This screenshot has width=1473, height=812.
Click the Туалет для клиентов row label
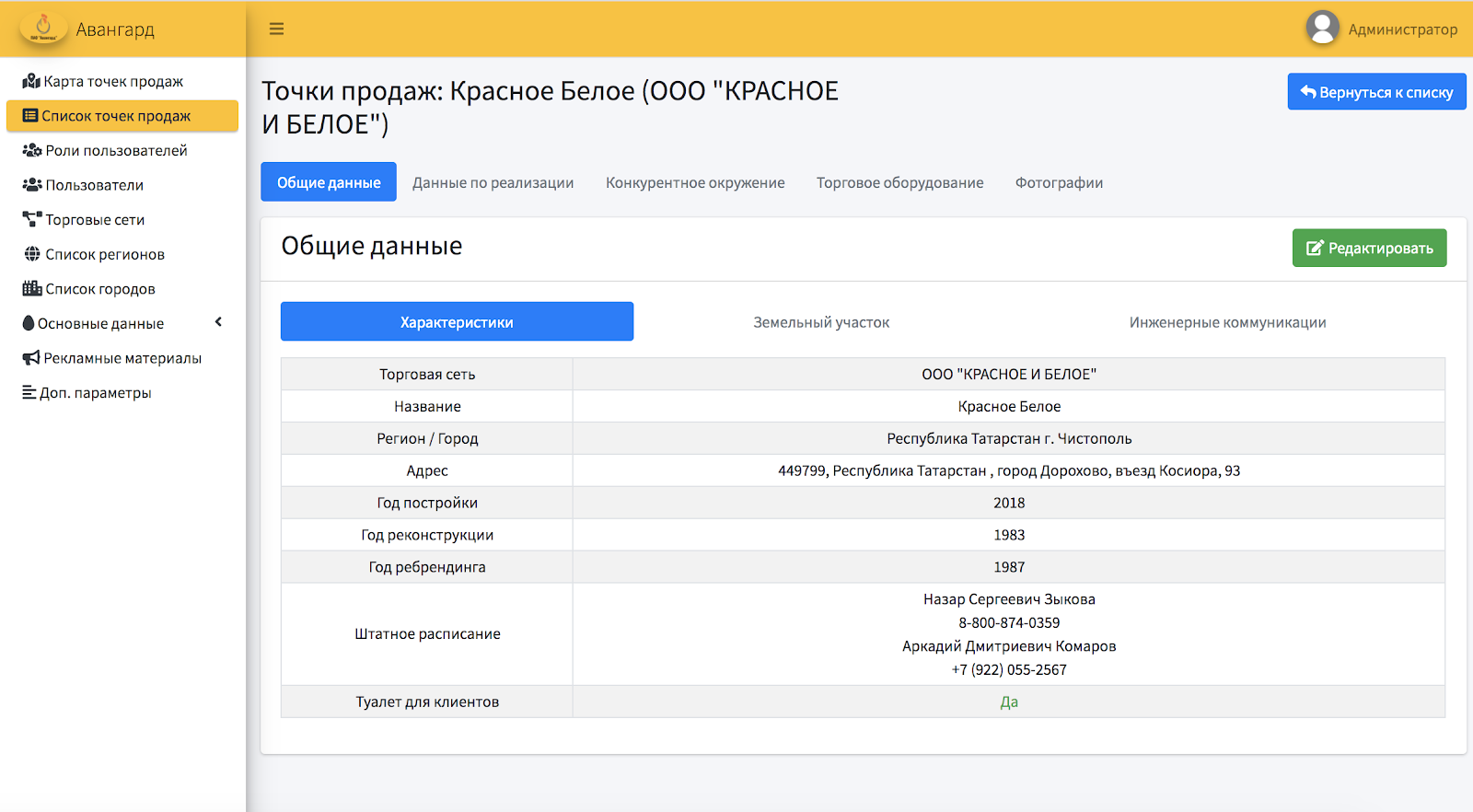[427, 702]
